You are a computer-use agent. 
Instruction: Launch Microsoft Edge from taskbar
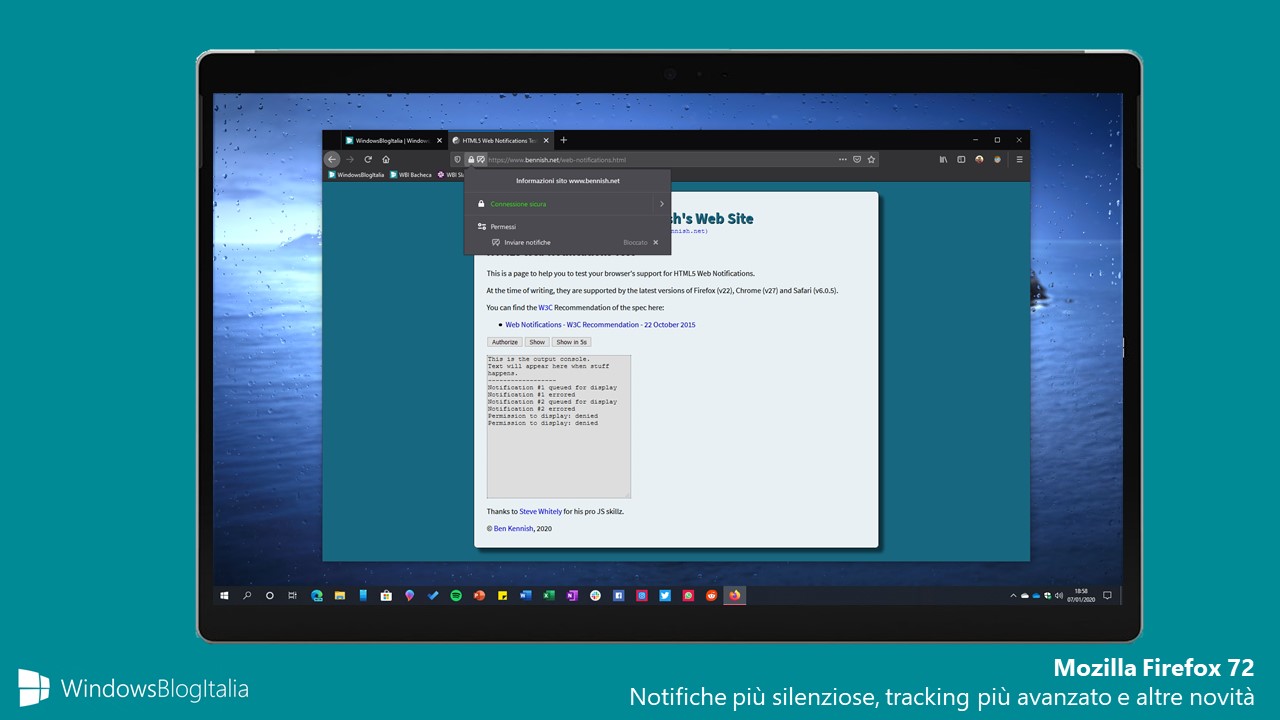pos(316,595)
